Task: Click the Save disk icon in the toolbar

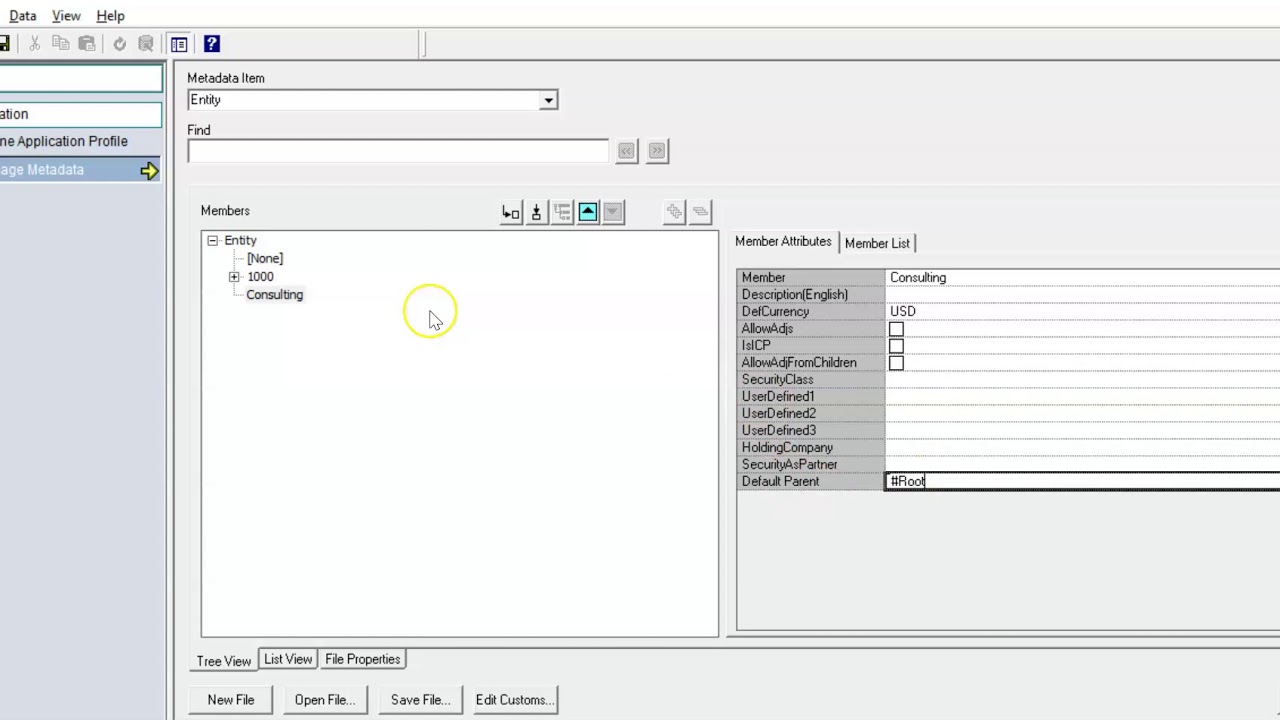Action: pyautogui.click(x=4, y=44)
